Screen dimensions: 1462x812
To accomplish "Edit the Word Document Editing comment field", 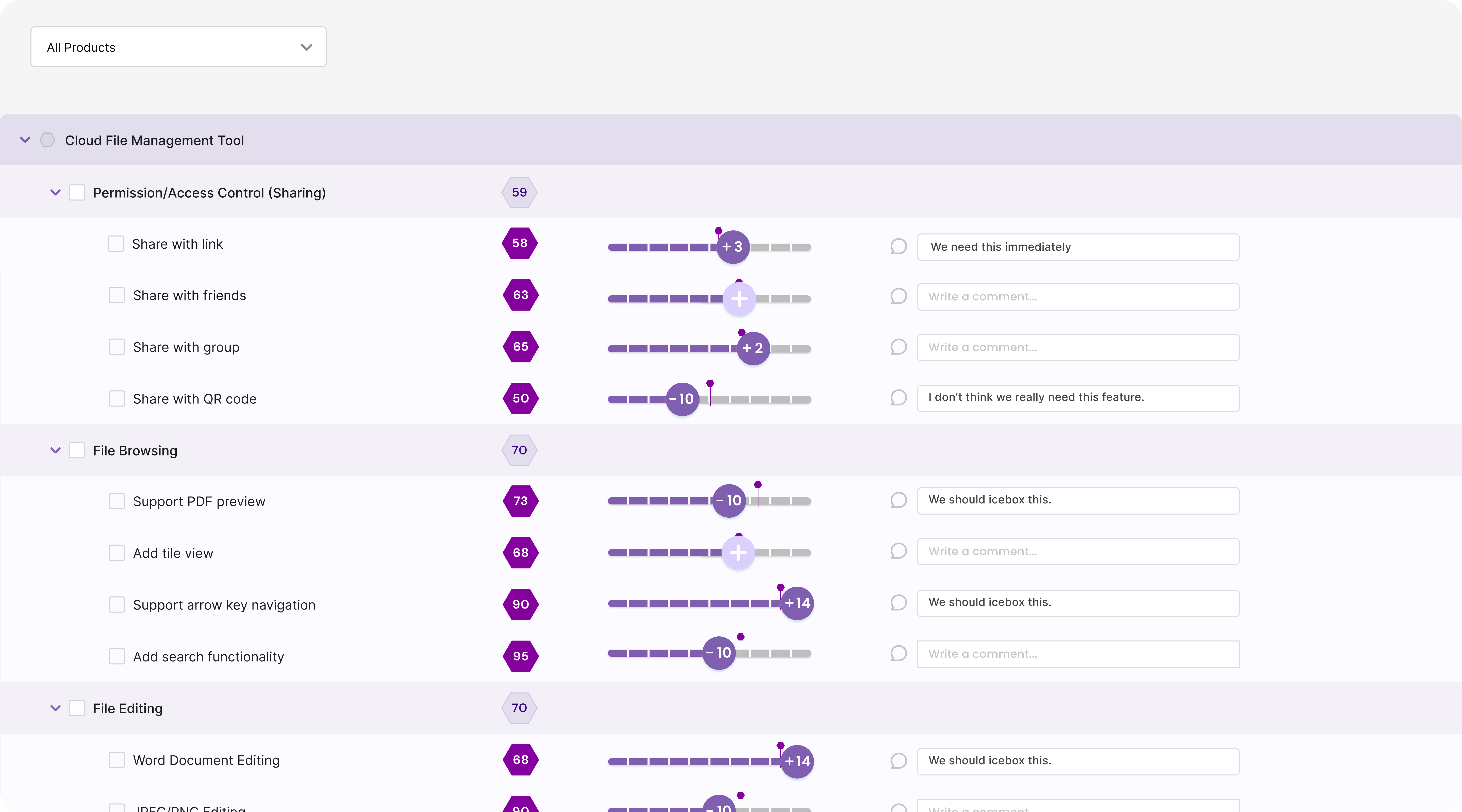I will point(1078,762).
